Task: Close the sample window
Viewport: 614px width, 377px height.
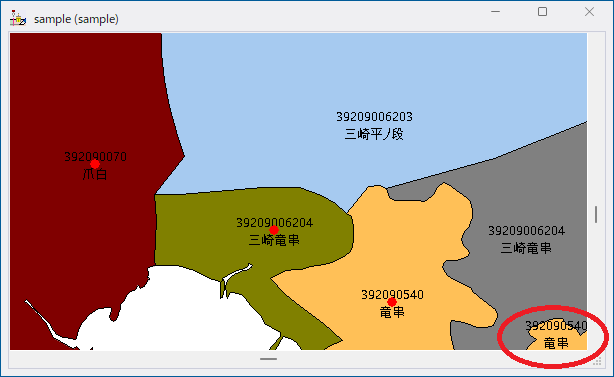Action: [589, 12]
